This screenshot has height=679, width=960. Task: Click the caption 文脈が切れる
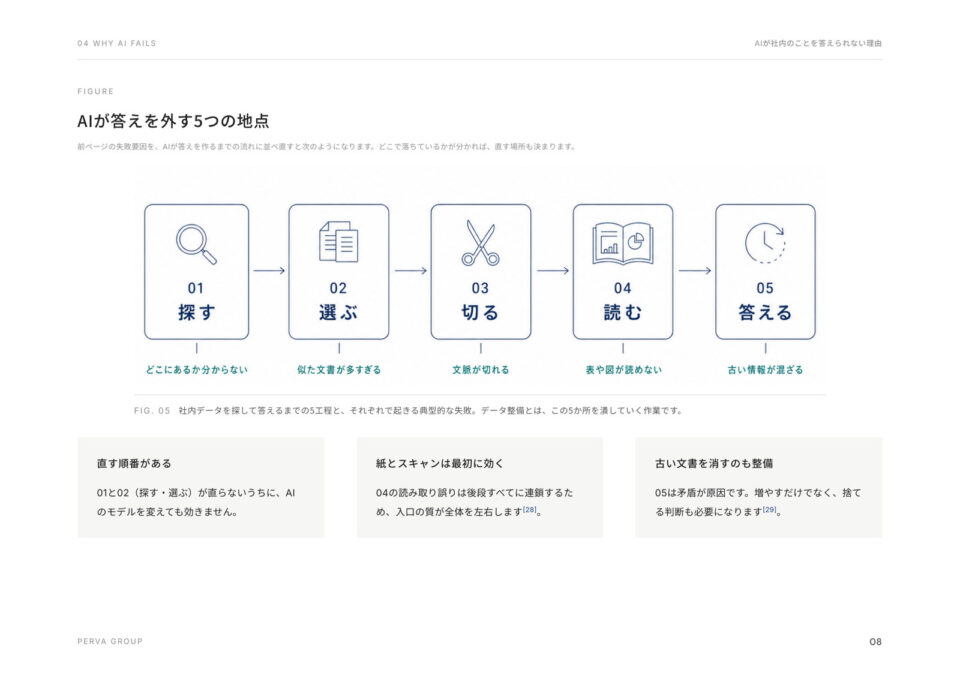(x=481, y=370)
